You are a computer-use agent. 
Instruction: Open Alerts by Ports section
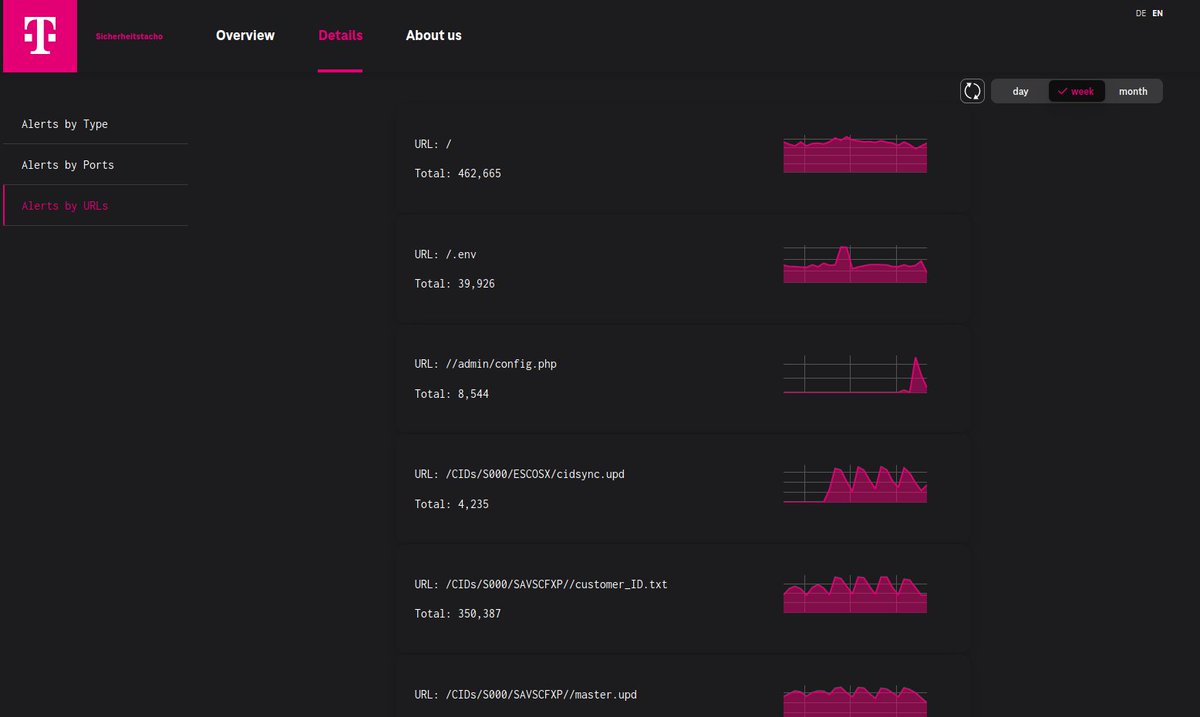(95, 165)
